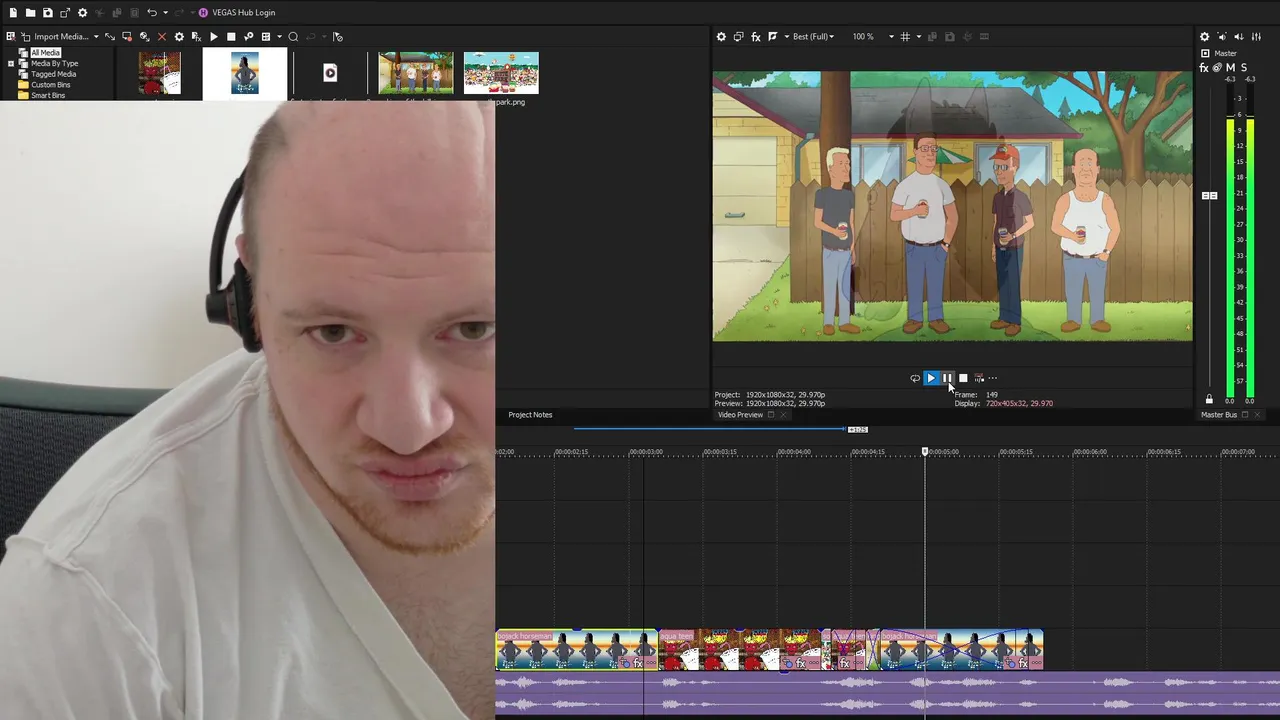Open the undo history dropdown arrow
Viewport: 1280px width, 720px height.
165,13
